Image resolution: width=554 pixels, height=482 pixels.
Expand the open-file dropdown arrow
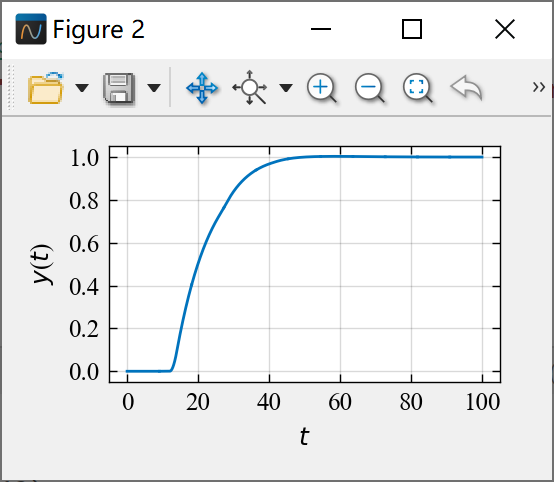(82, 88)
